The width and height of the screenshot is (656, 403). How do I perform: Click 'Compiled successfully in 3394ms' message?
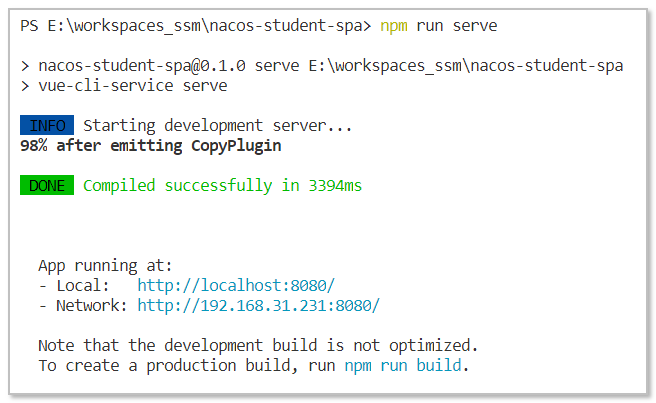pos(222,185)
